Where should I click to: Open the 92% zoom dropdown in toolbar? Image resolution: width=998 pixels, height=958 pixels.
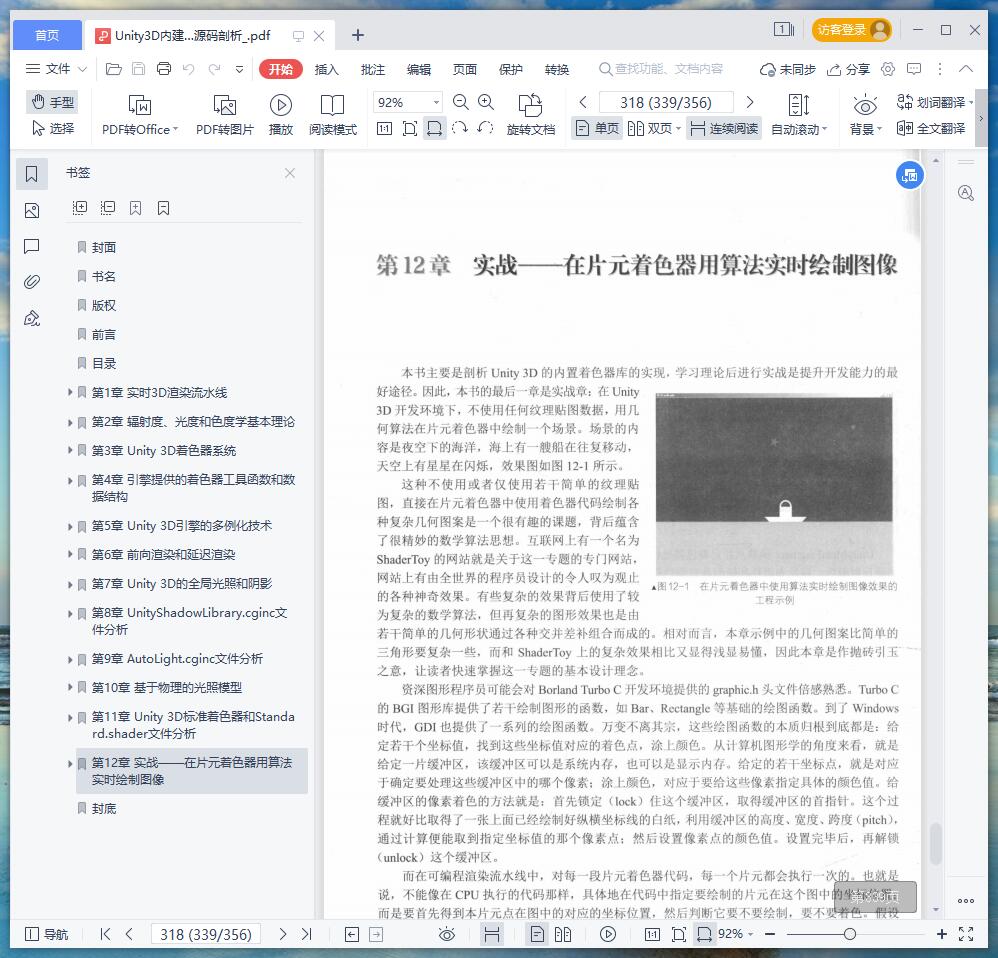coord(436,102)
